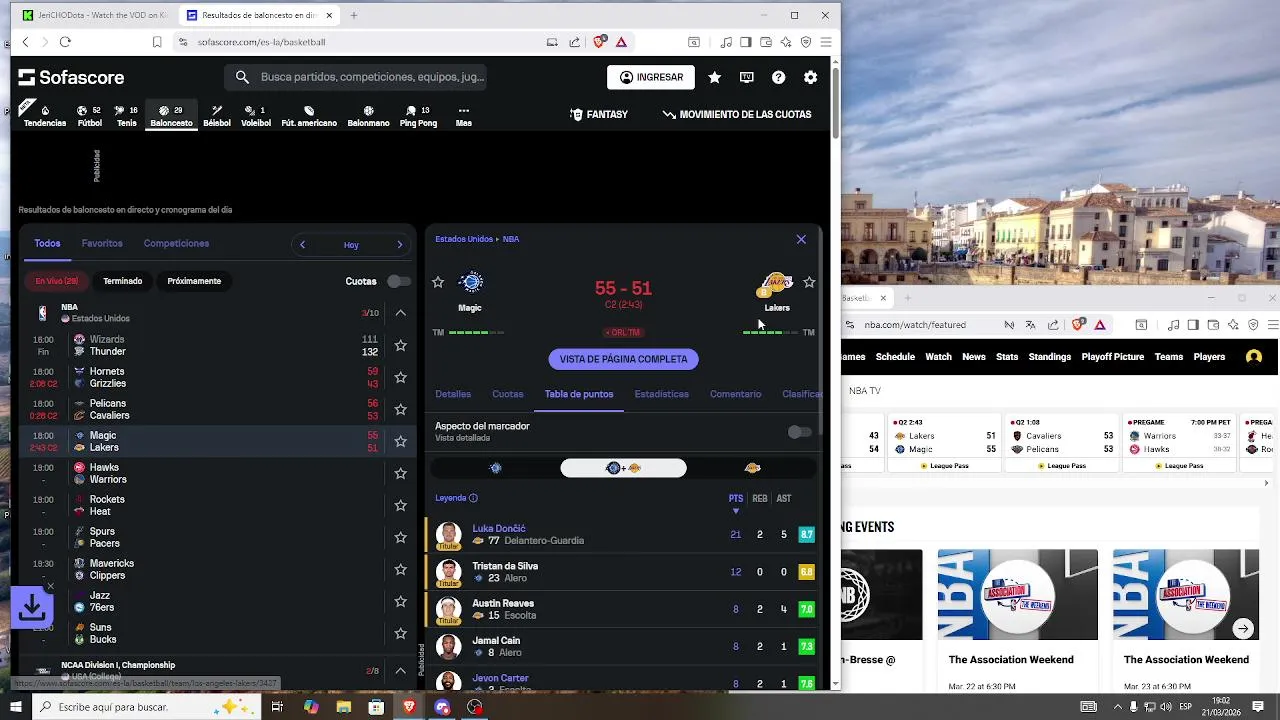Image resolution: width=1280 pixels, height=720 pixels.
Task: Select the Tenis sport icon
Action: [126, 116]
